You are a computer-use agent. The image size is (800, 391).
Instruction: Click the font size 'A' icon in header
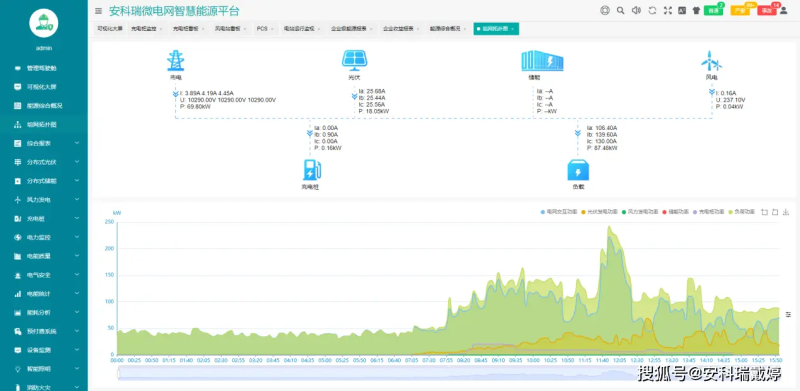[x=682, y=11]
